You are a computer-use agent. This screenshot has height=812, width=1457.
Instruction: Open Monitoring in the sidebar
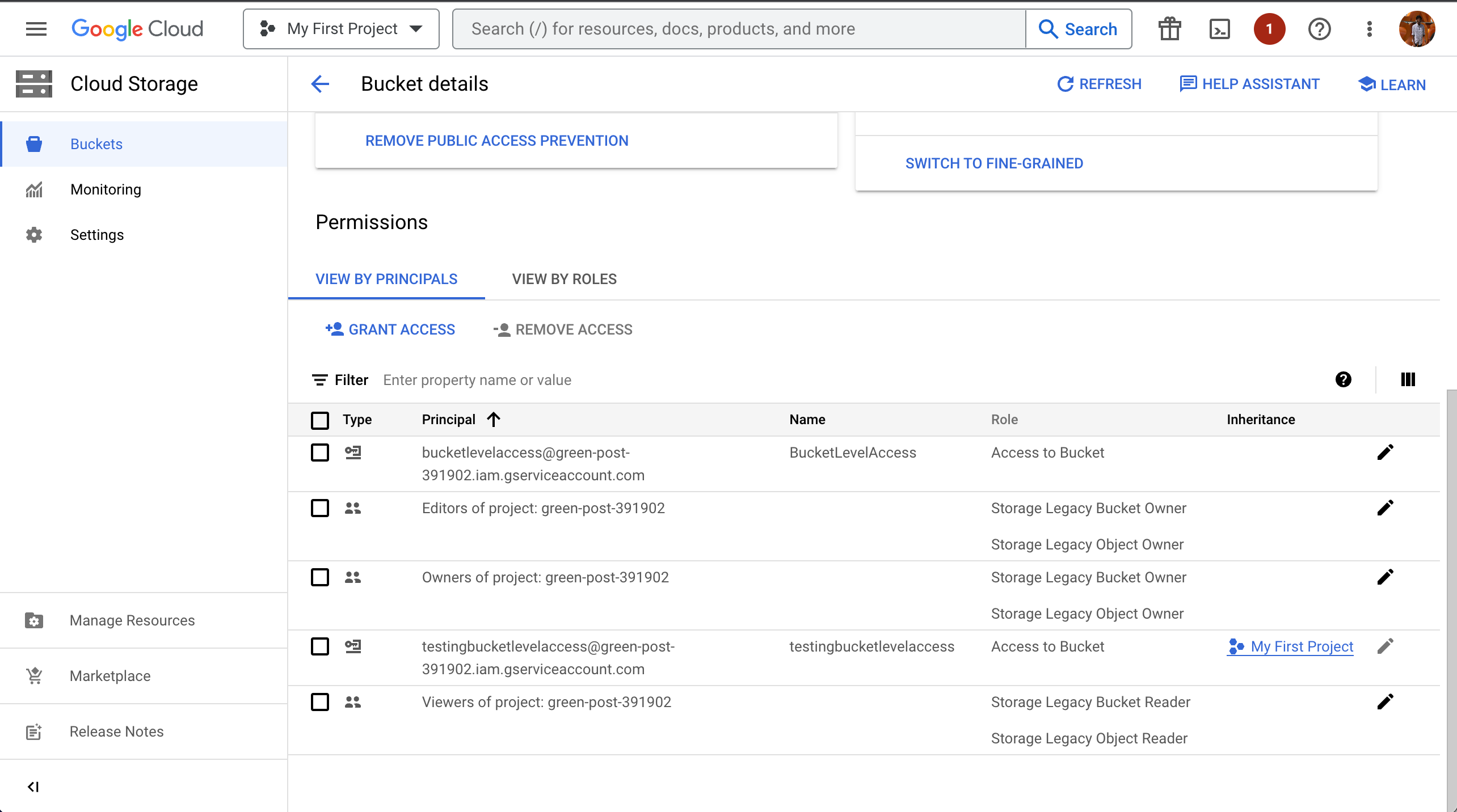106,189
